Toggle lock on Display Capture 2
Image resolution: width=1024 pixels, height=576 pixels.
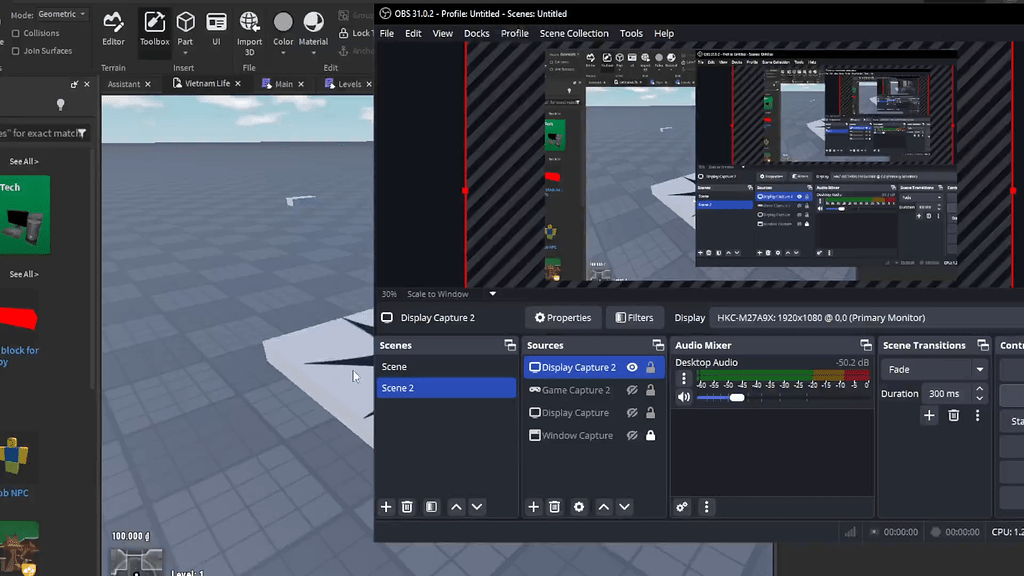(650, 367)
